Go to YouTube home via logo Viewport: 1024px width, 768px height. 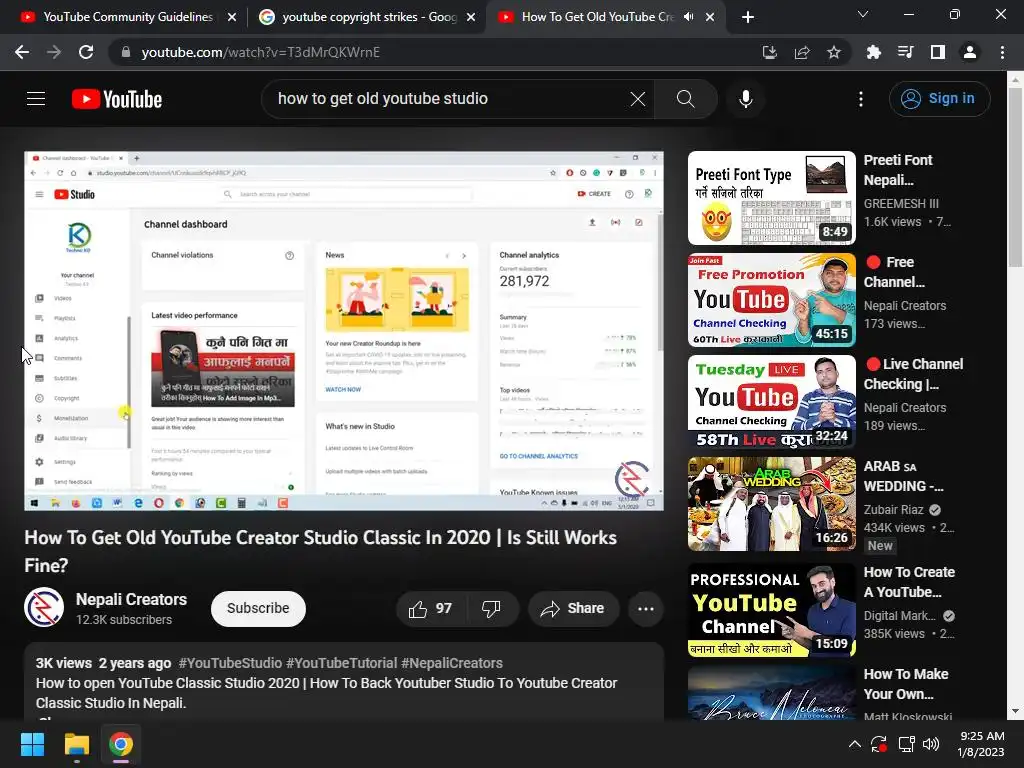tap(117, 99)
